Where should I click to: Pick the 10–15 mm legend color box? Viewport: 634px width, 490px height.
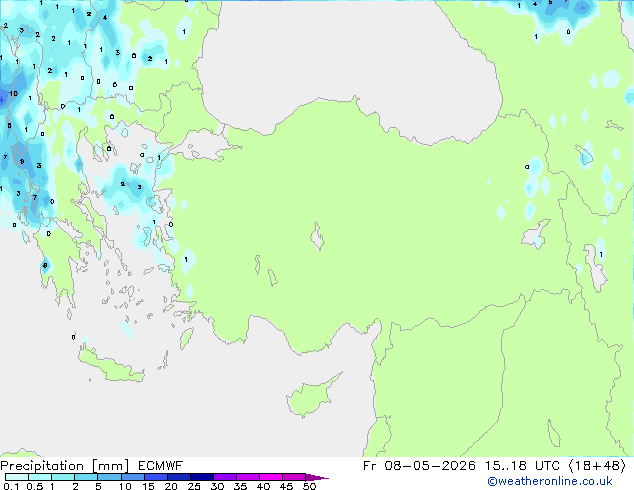coord(132,477)
